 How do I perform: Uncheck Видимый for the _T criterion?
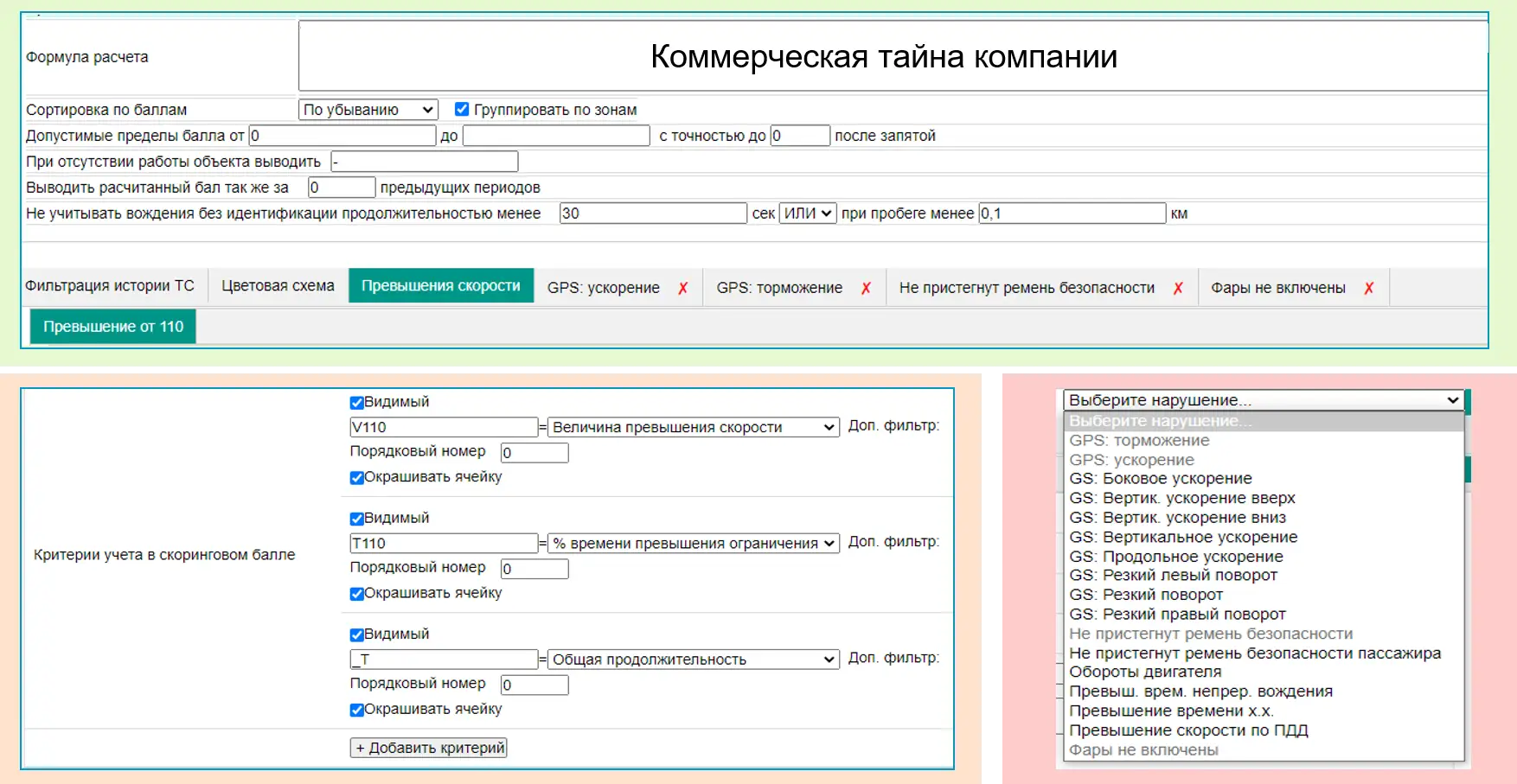356,635
